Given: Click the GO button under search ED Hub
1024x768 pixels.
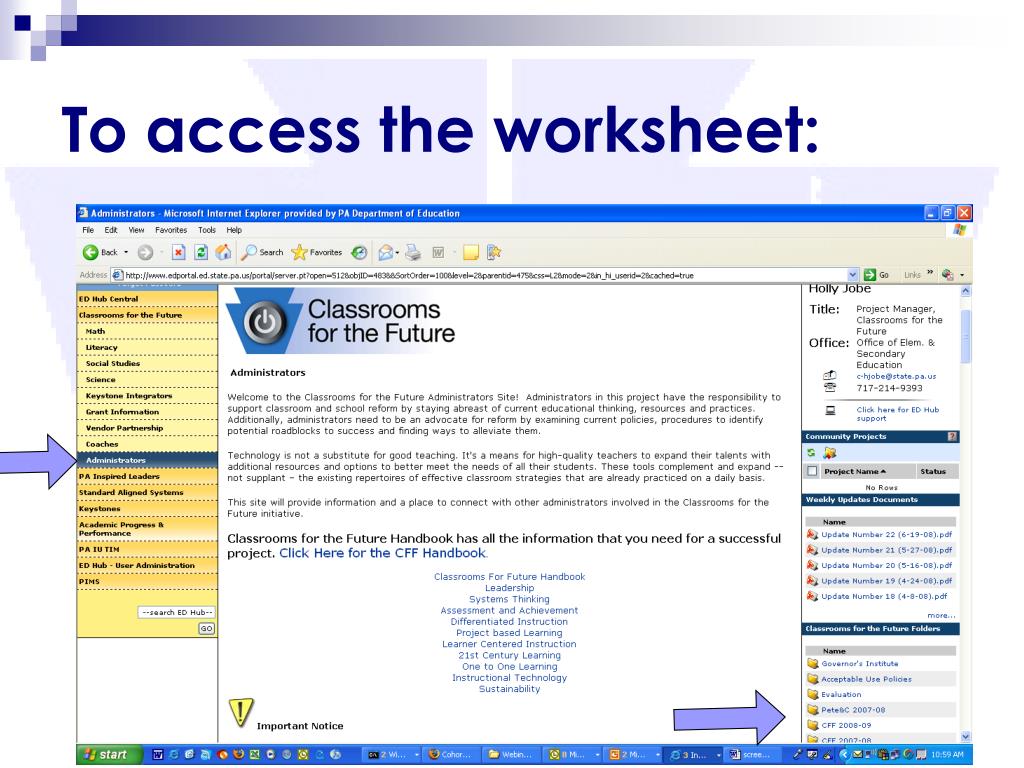Looking at the screenshot, I should click(206, 628).
